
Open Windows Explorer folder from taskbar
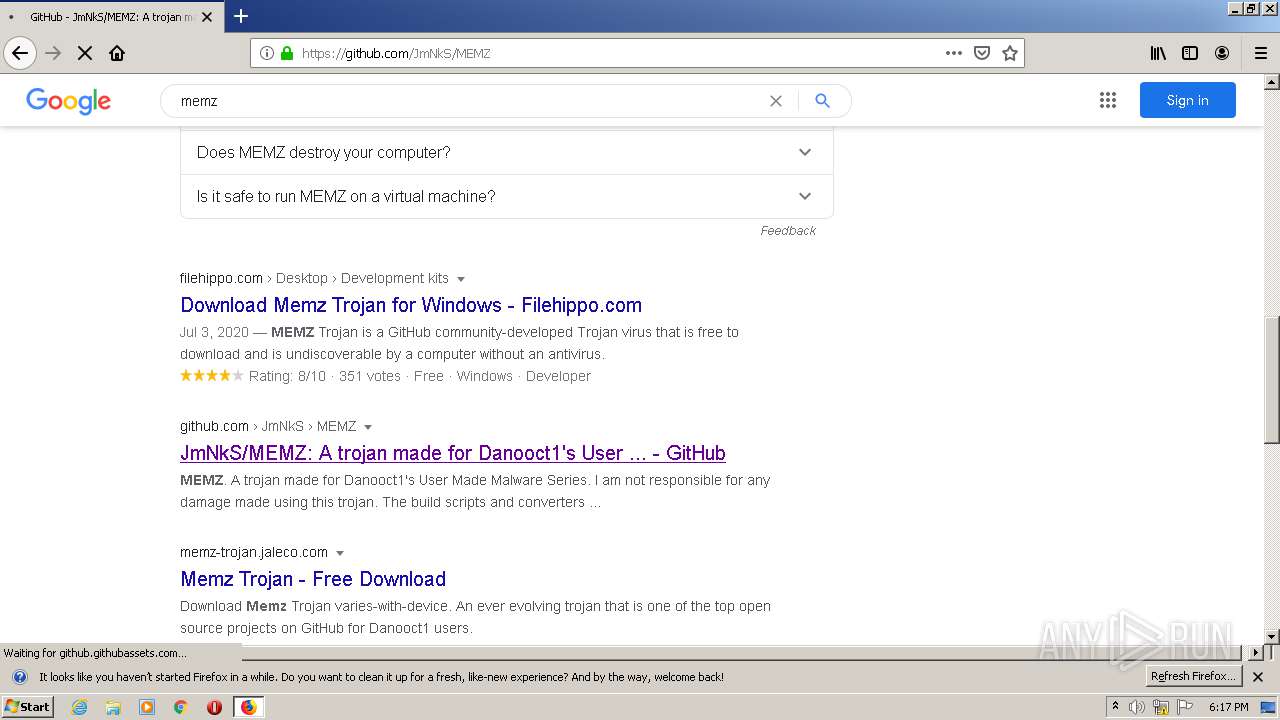click(x=113, y=707)
